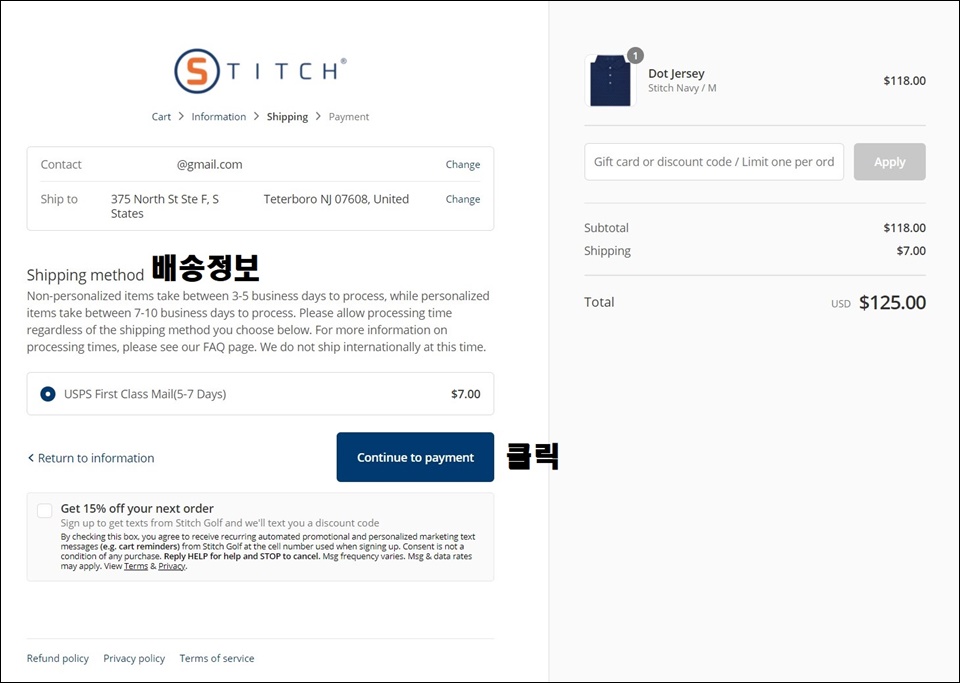Click the Dot Jersey product thumbnail
This screenshot has width=960, height=683.
pos(610,81)
